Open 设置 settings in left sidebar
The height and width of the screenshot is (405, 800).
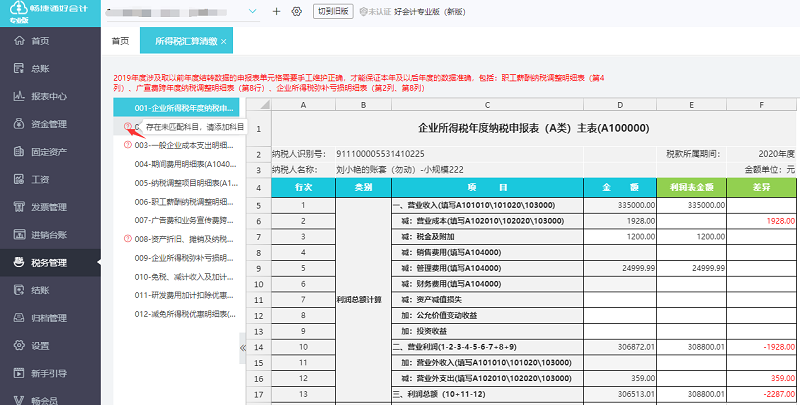point(40,346)
